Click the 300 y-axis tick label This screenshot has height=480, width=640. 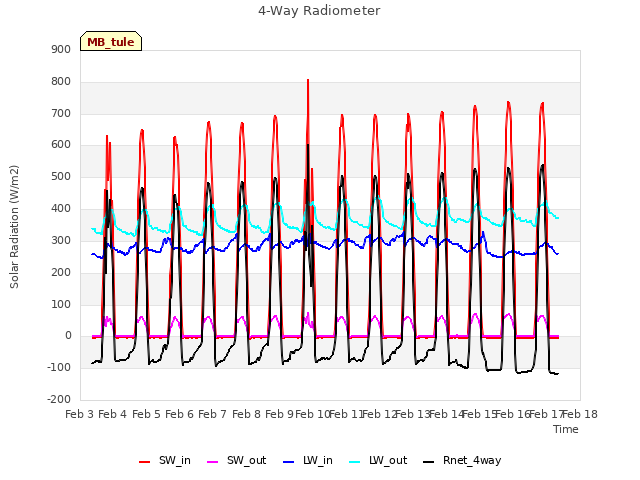click(61, 240)
